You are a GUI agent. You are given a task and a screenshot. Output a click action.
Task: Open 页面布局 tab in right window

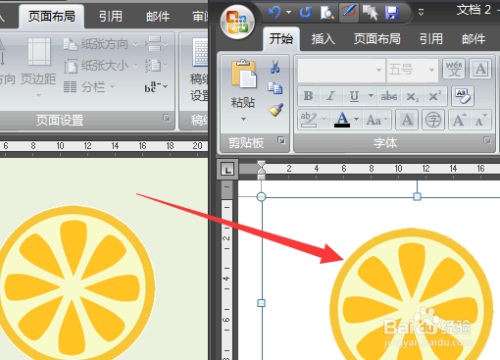(377, 39)
